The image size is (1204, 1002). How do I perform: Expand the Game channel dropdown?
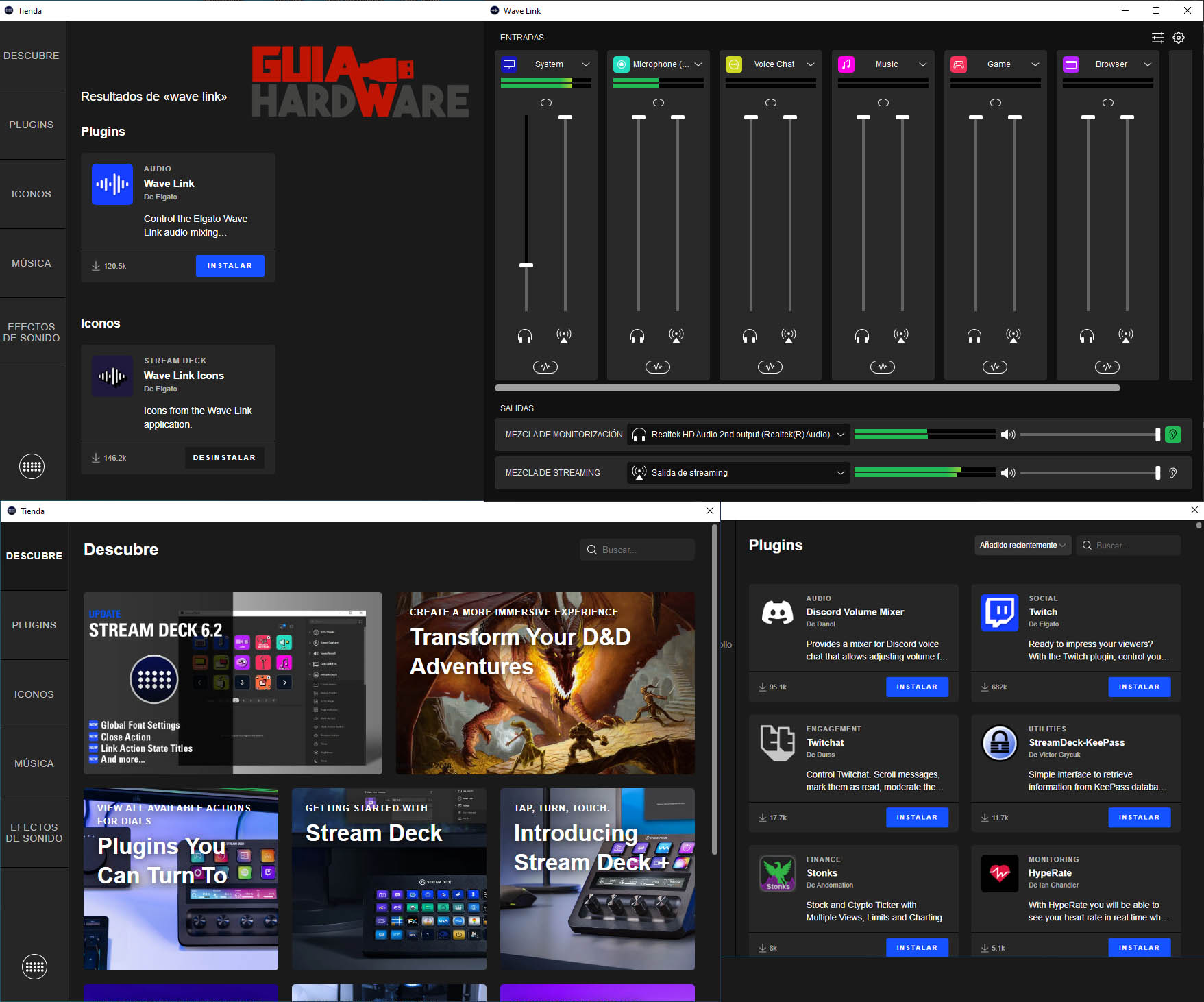coord(1035,64)
